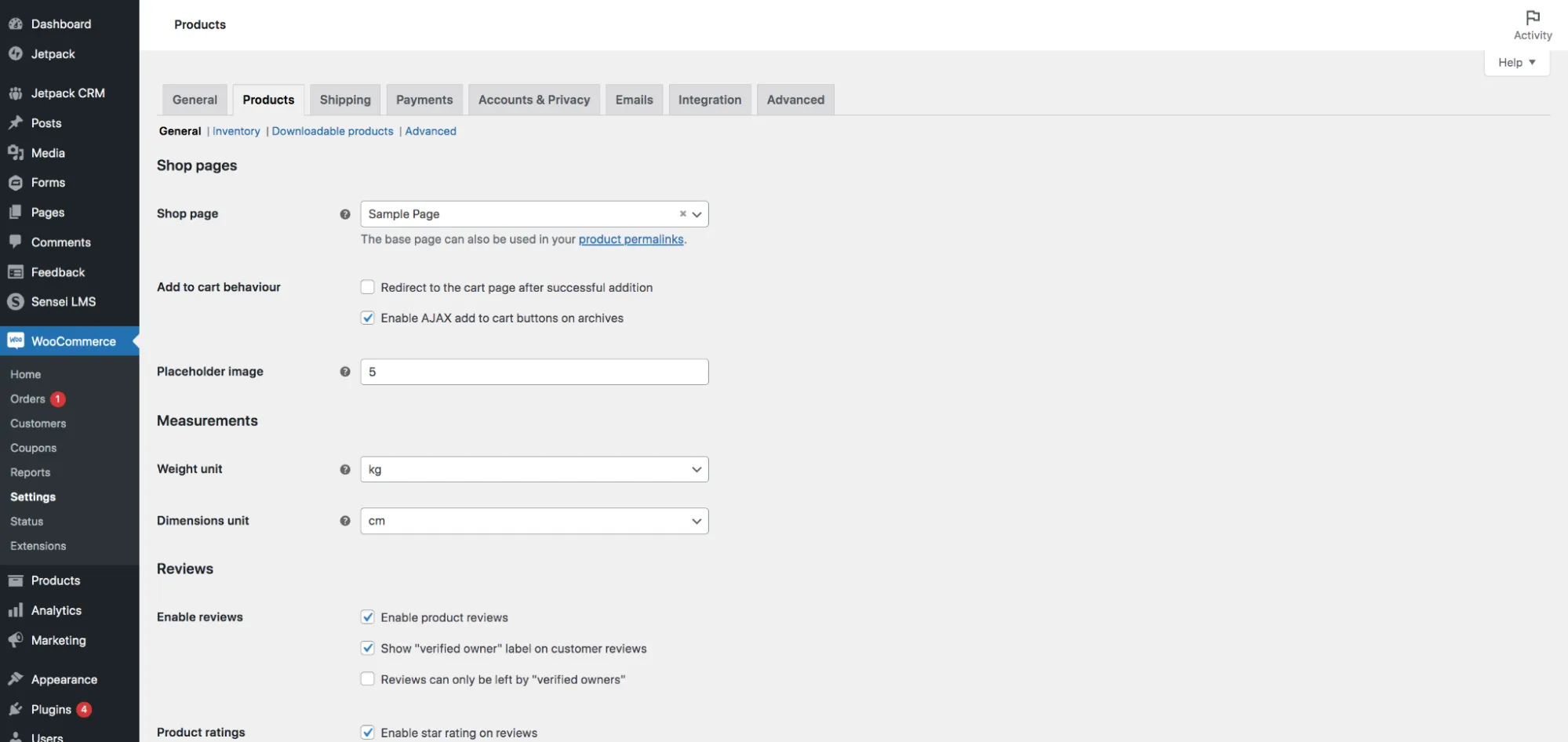Open the Activity flag icon
The height and width of the screenshot is (742, 1568).
(x=1532, y=17)
